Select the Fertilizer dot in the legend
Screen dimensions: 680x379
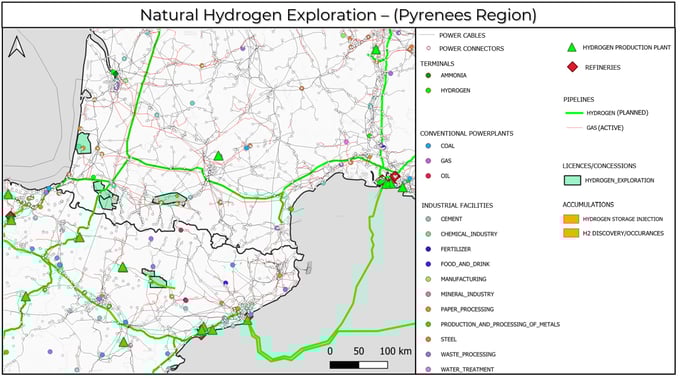[428, 249]
